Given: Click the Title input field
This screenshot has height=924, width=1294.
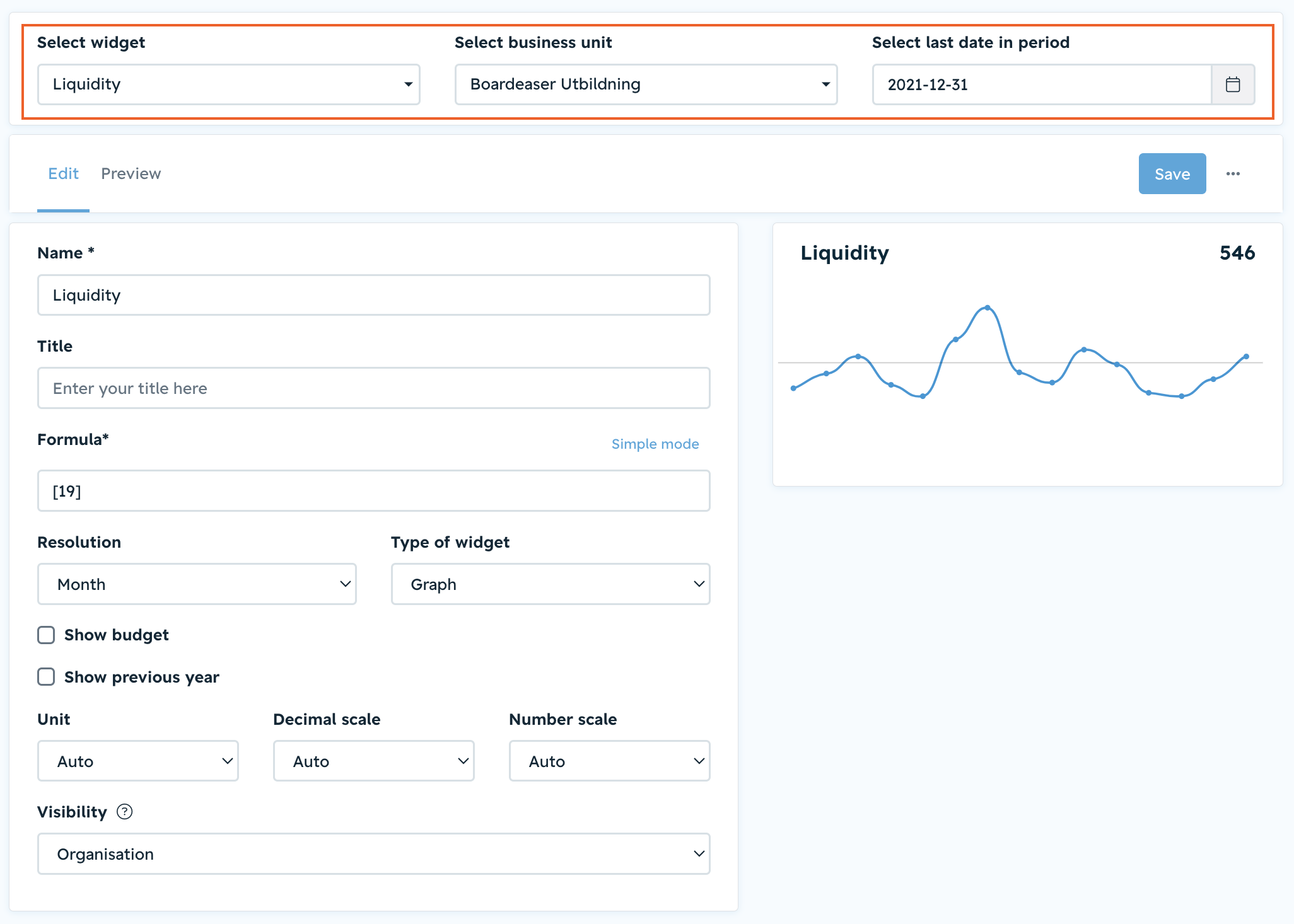Looking at the screenshot, I should pos(374,388).
